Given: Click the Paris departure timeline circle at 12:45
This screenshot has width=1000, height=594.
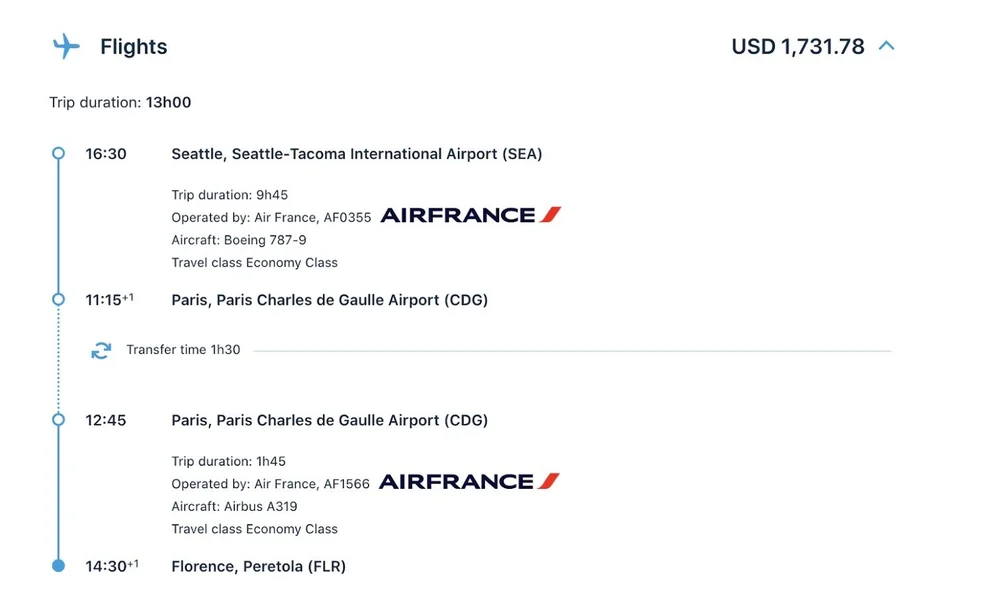Looking at the screenshot, I should click(58, 420).
